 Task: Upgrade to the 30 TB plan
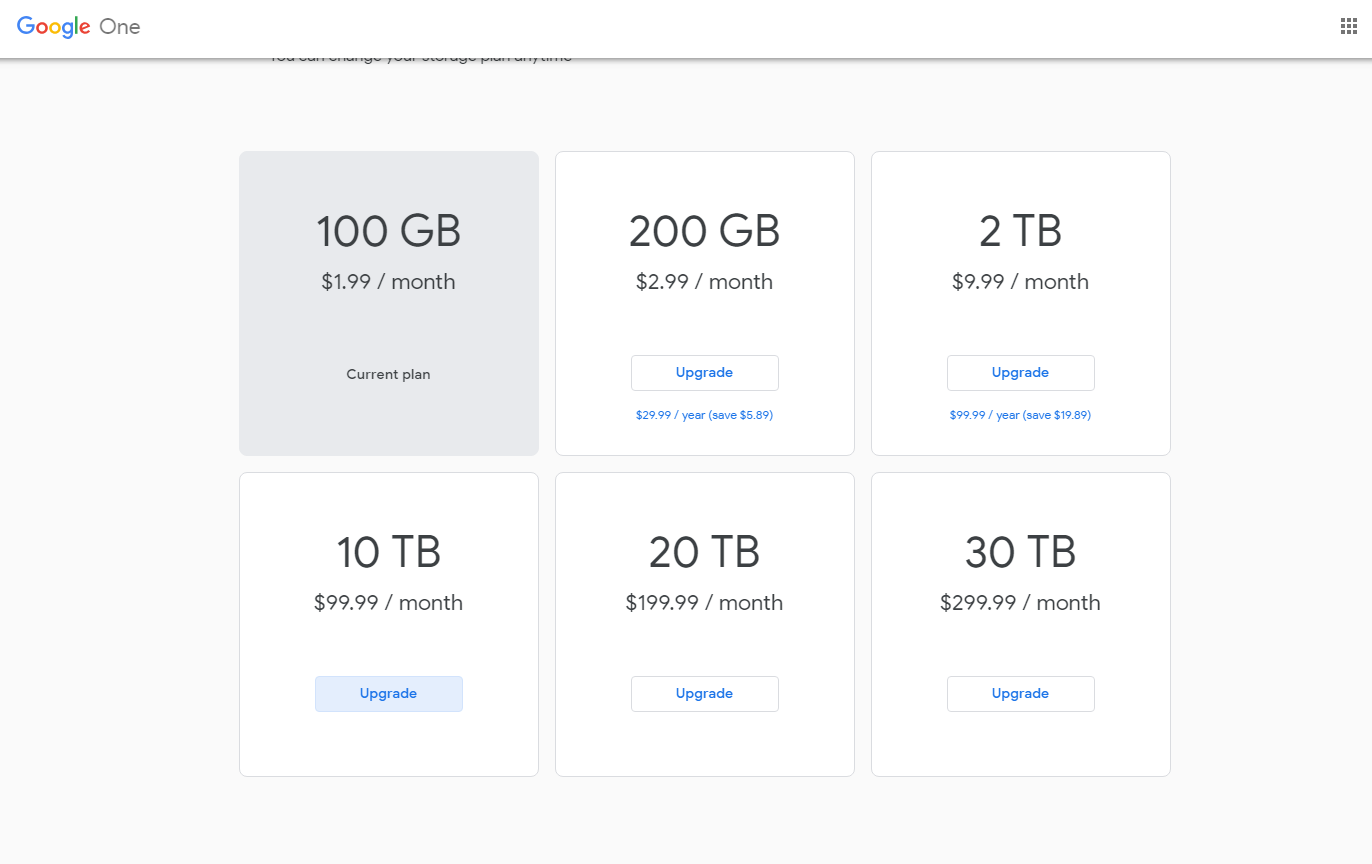coord(1020,693)
